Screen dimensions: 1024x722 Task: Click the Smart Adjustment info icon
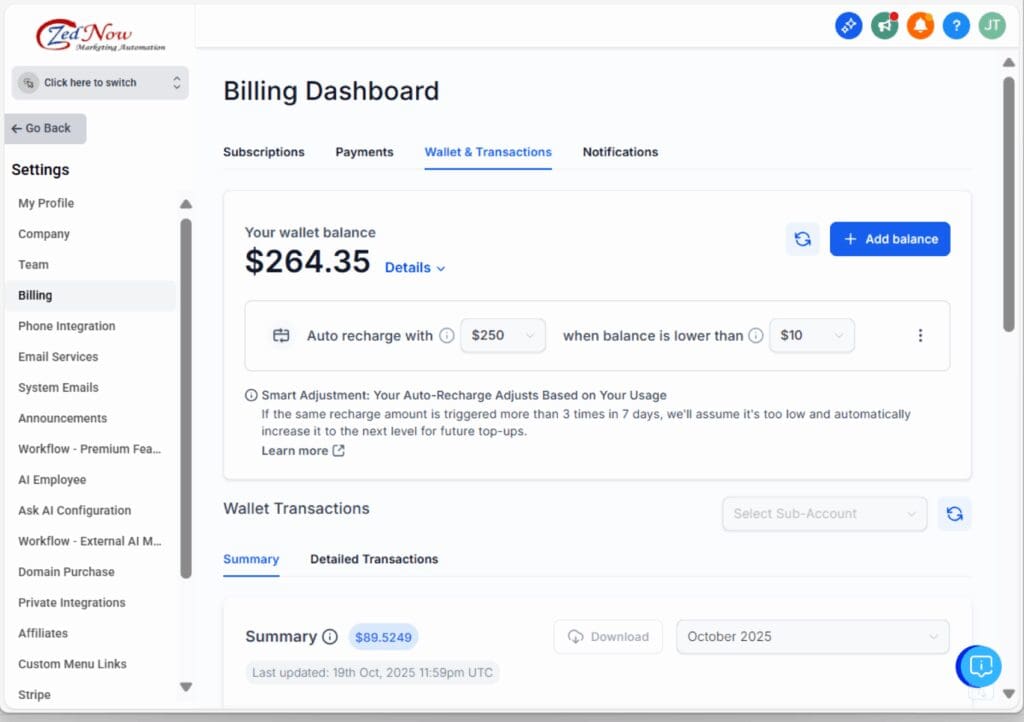click(250, 394)
